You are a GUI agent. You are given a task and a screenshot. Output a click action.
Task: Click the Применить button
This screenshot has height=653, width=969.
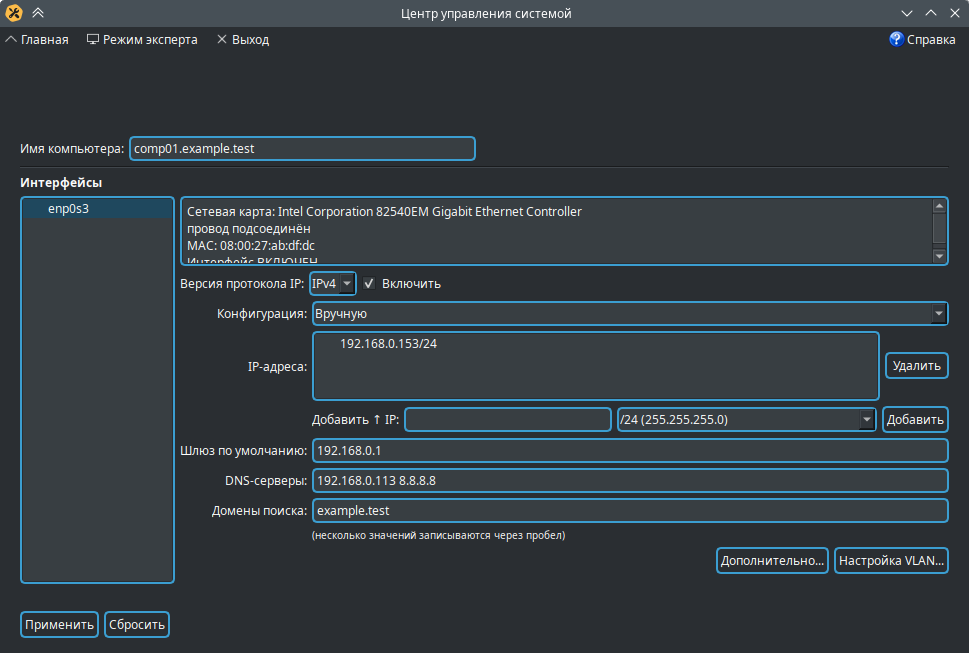tap(59, 624)
